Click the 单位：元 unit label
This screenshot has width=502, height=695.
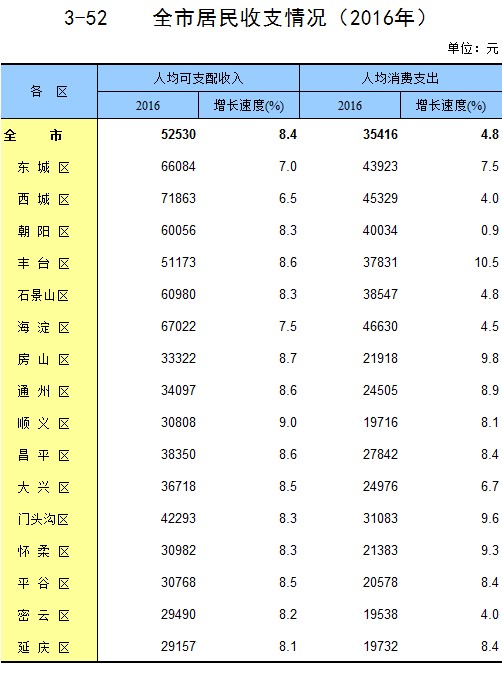(473, 48)
